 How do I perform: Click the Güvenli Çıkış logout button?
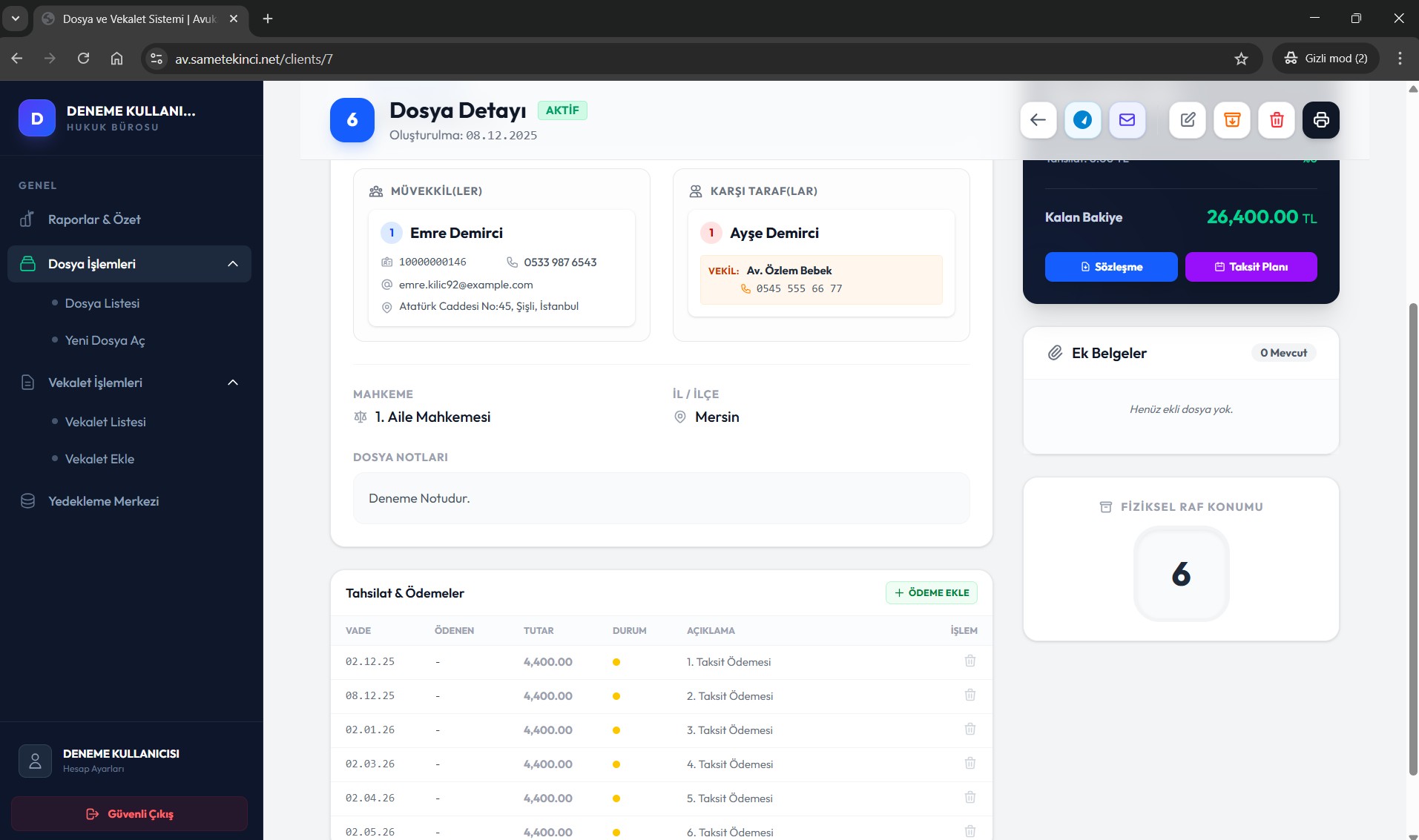tap(130, 814)
